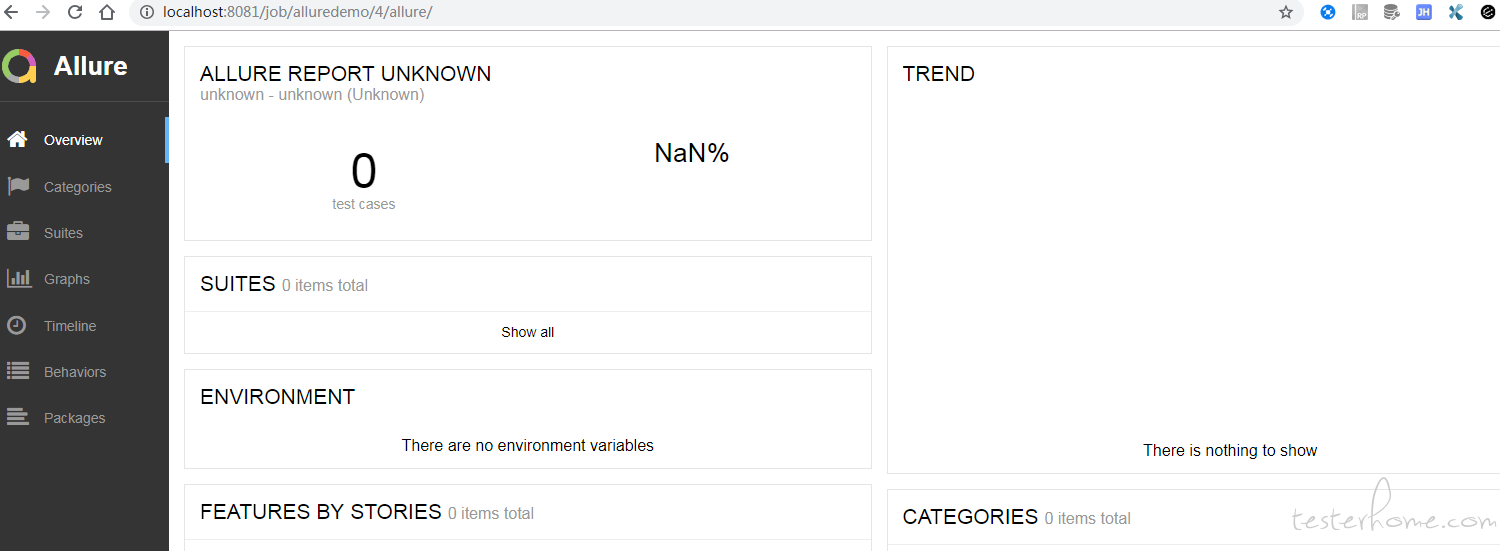Click the database extension icon
Image resolution: width=1500 pixels, height=551 pixels.
coord(1391,13)
